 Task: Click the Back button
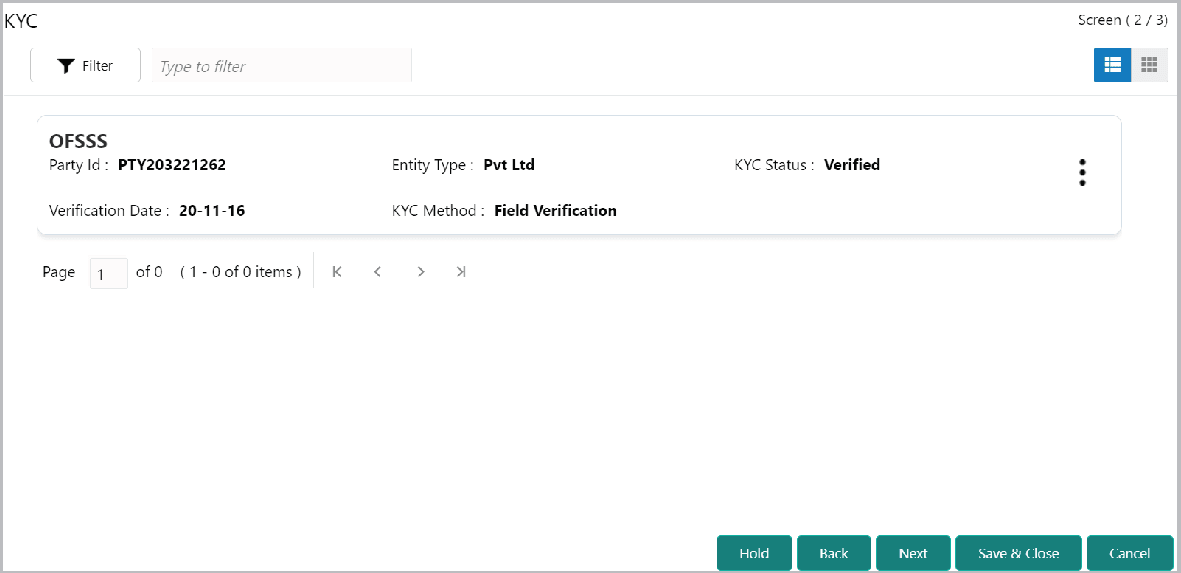click(834, 553)
